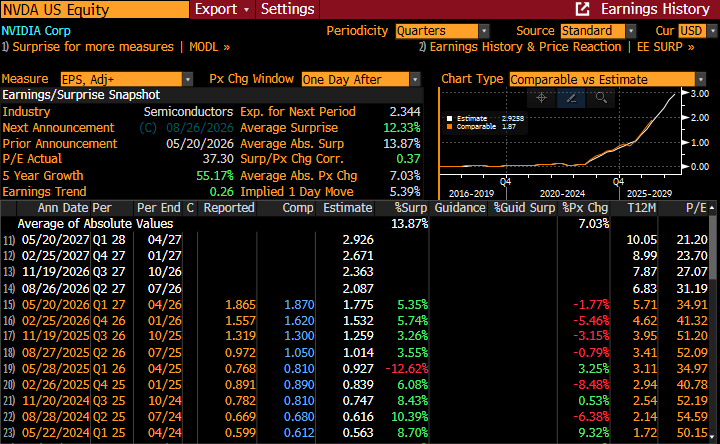Click the %Guid Surp column header
720x444 pixels.
(524, 208)
